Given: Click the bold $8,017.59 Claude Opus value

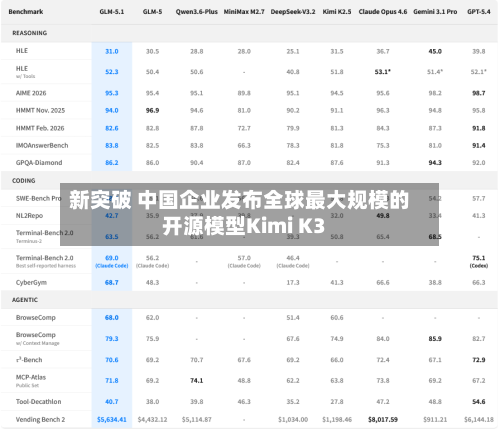Looking at the screenshot, I should click(x=383, y=419).
